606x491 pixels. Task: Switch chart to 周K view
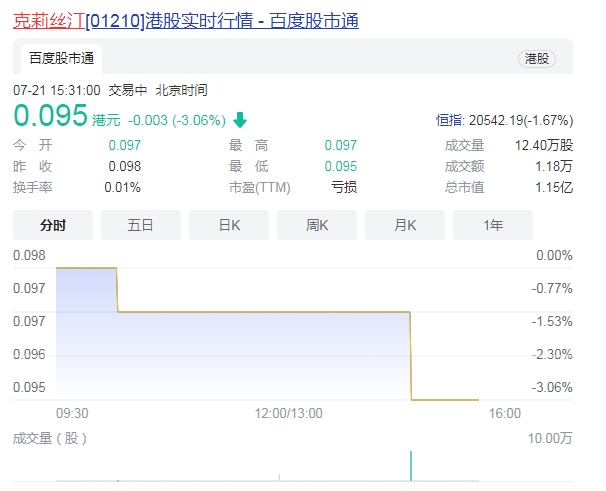click(317, 225)
